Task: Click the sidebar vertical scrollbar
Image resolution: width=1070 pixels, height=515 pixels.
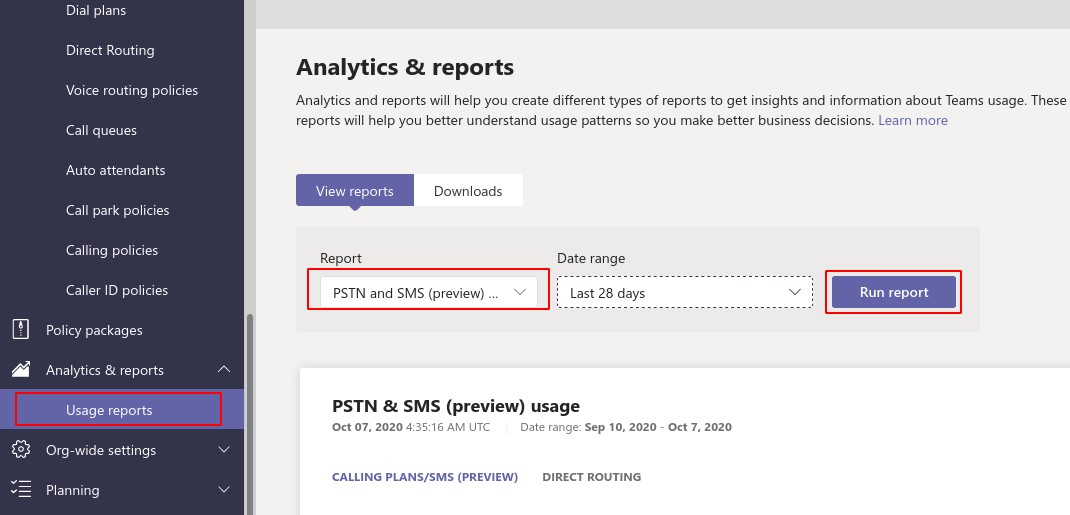Action: [x=250, y=413]
